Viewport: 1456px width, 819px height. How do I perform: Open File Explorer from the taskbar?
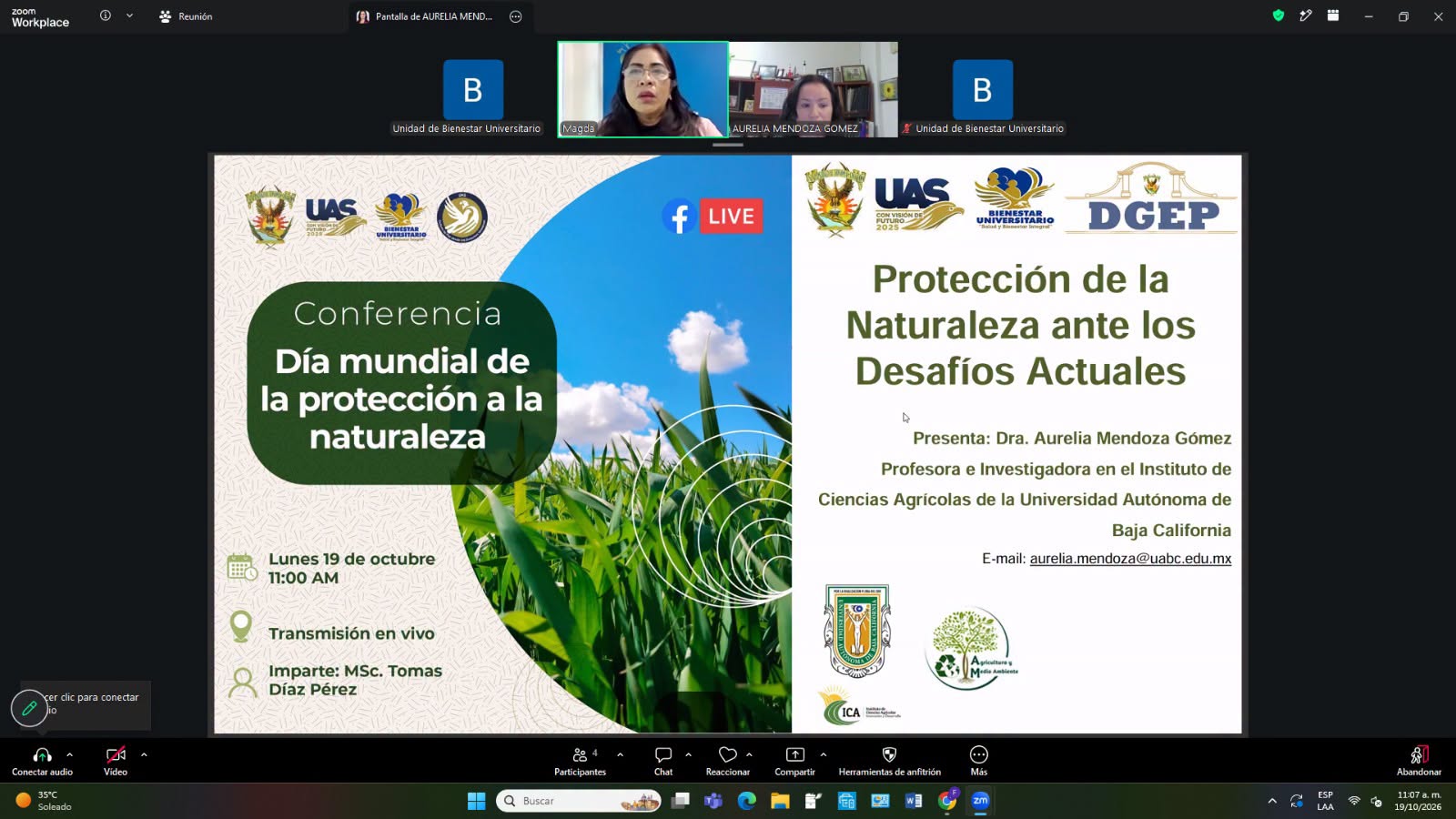(x=780, y=801)
